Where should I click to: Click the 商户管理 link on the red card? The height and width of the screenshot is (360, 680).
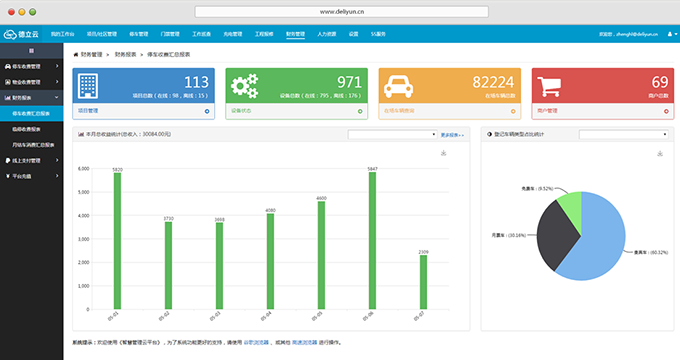547,111
